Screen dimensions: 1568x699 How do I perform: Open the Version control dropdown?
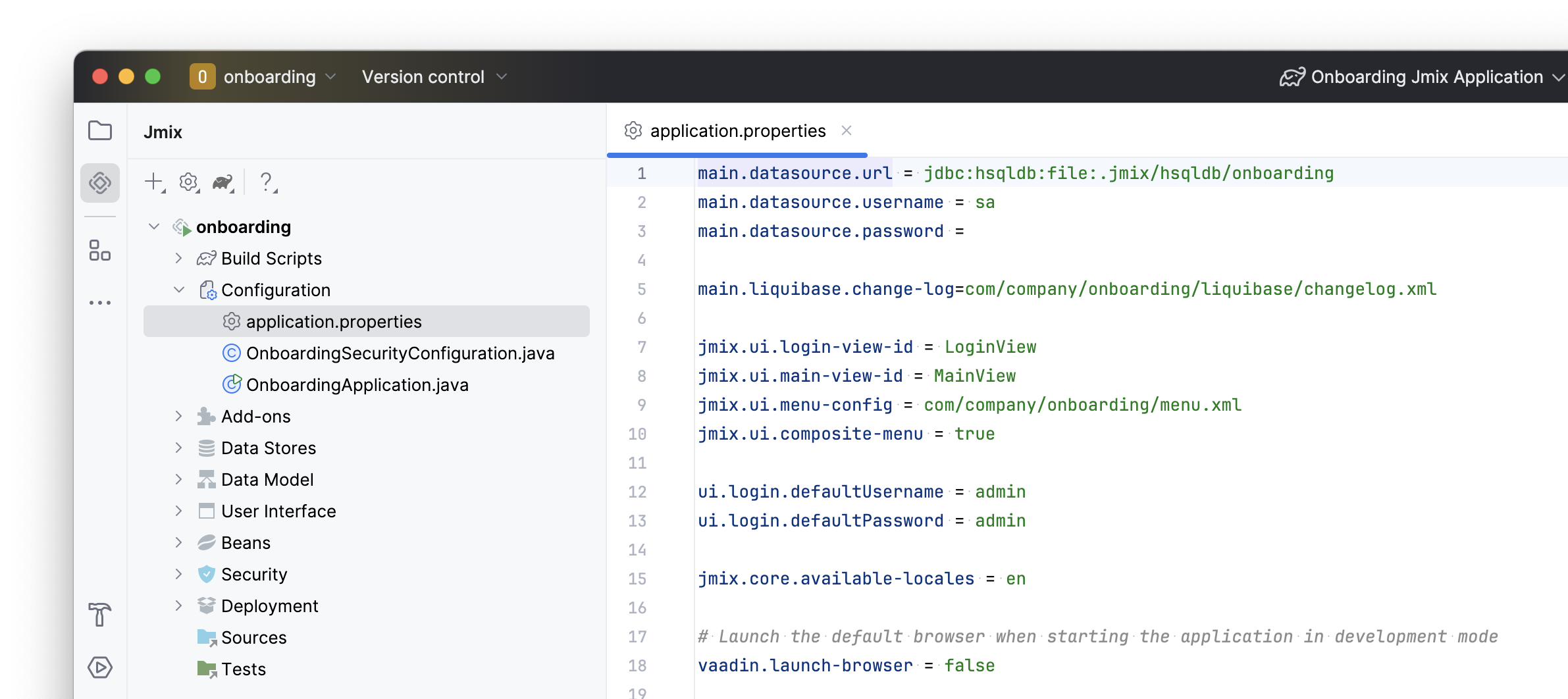[x=434, y=77]
